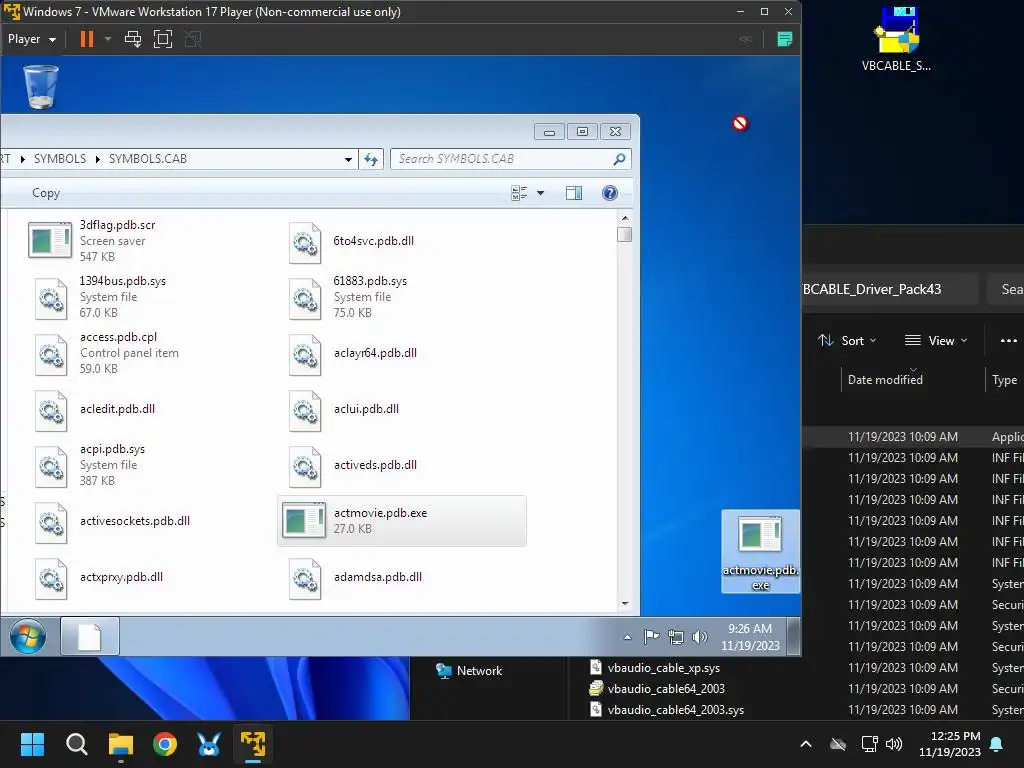Expand the power options arrow beside pause
The width and height of the screenshot is (1024, 768).
click(x=108, y=39)
